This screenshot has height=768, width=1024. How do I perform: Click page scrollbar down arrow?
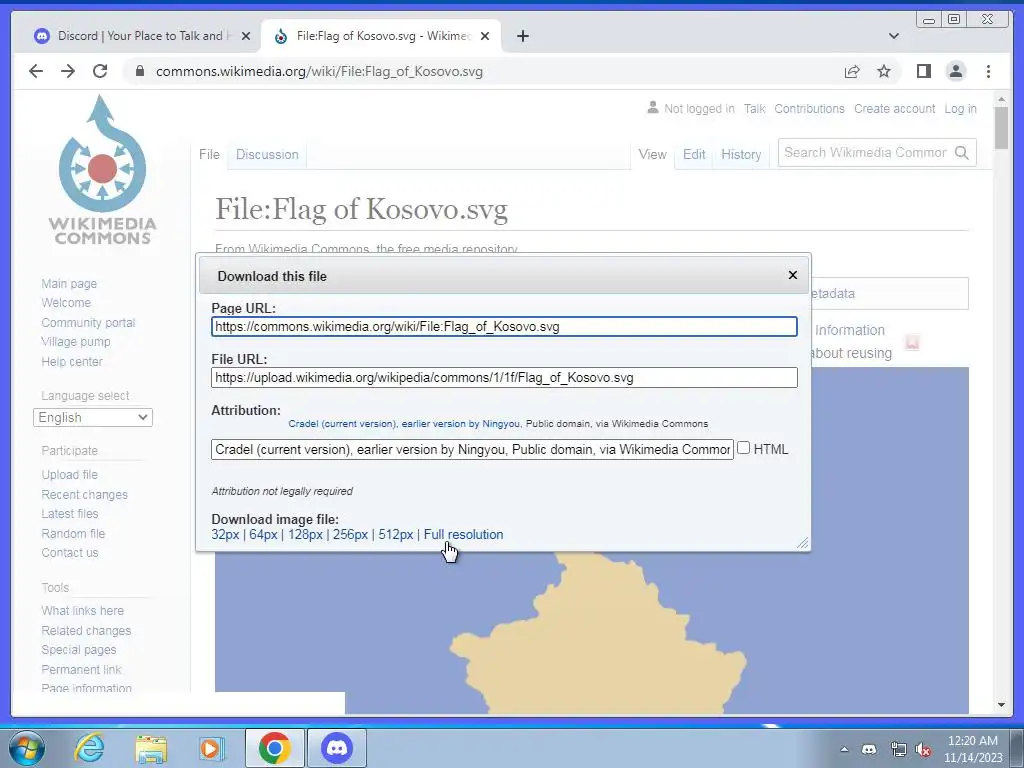tap(1001, 705)
